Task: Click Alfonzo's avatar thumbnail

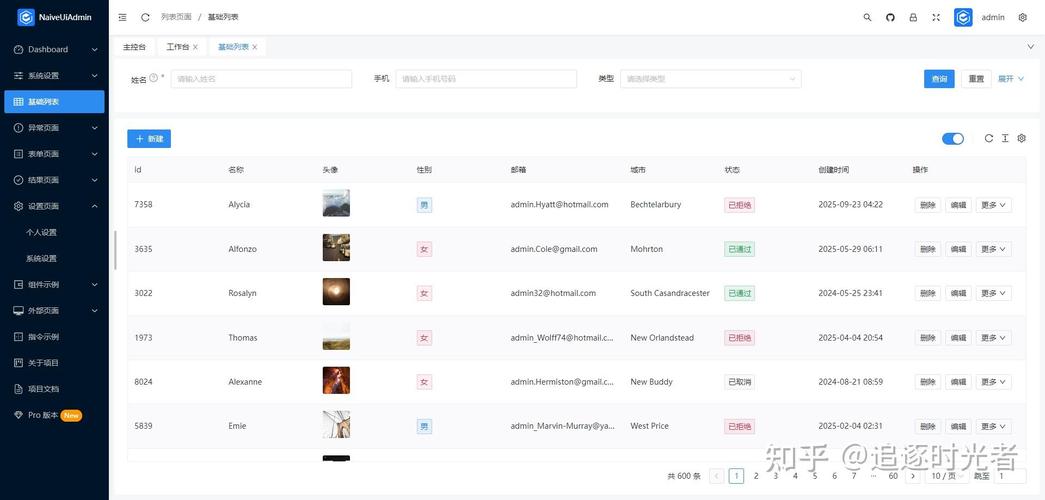Action: pyautogui.click(x=336, y=247)
